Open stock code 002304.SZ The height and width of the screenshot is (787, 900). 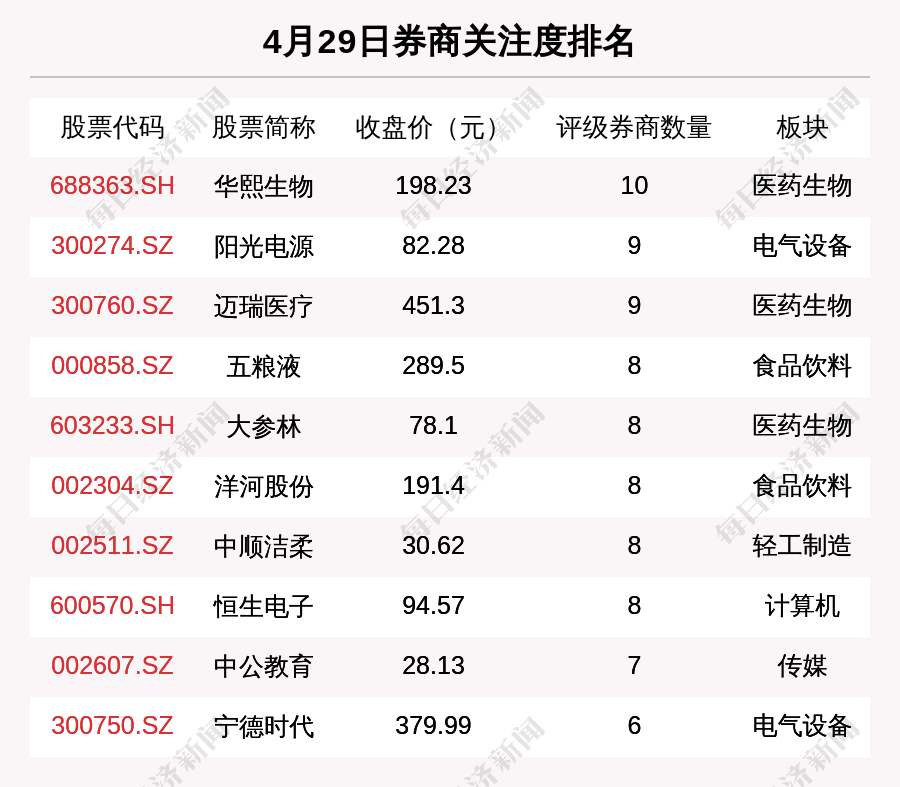(x=112, y=486)
